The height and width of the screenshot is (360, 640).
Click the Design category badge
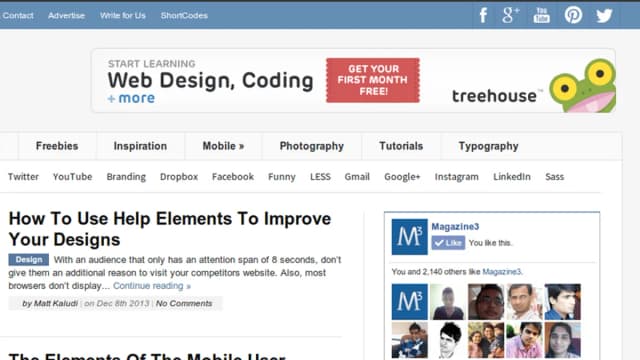pyautogui.click(x=29, y=260)
